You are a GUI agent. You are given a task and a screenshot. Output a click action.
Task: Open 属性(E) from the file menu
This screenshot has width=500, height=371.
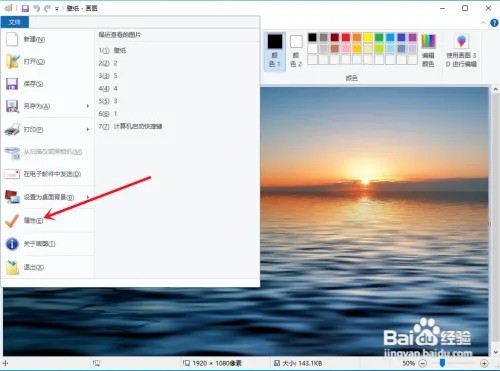click(47, 220)
